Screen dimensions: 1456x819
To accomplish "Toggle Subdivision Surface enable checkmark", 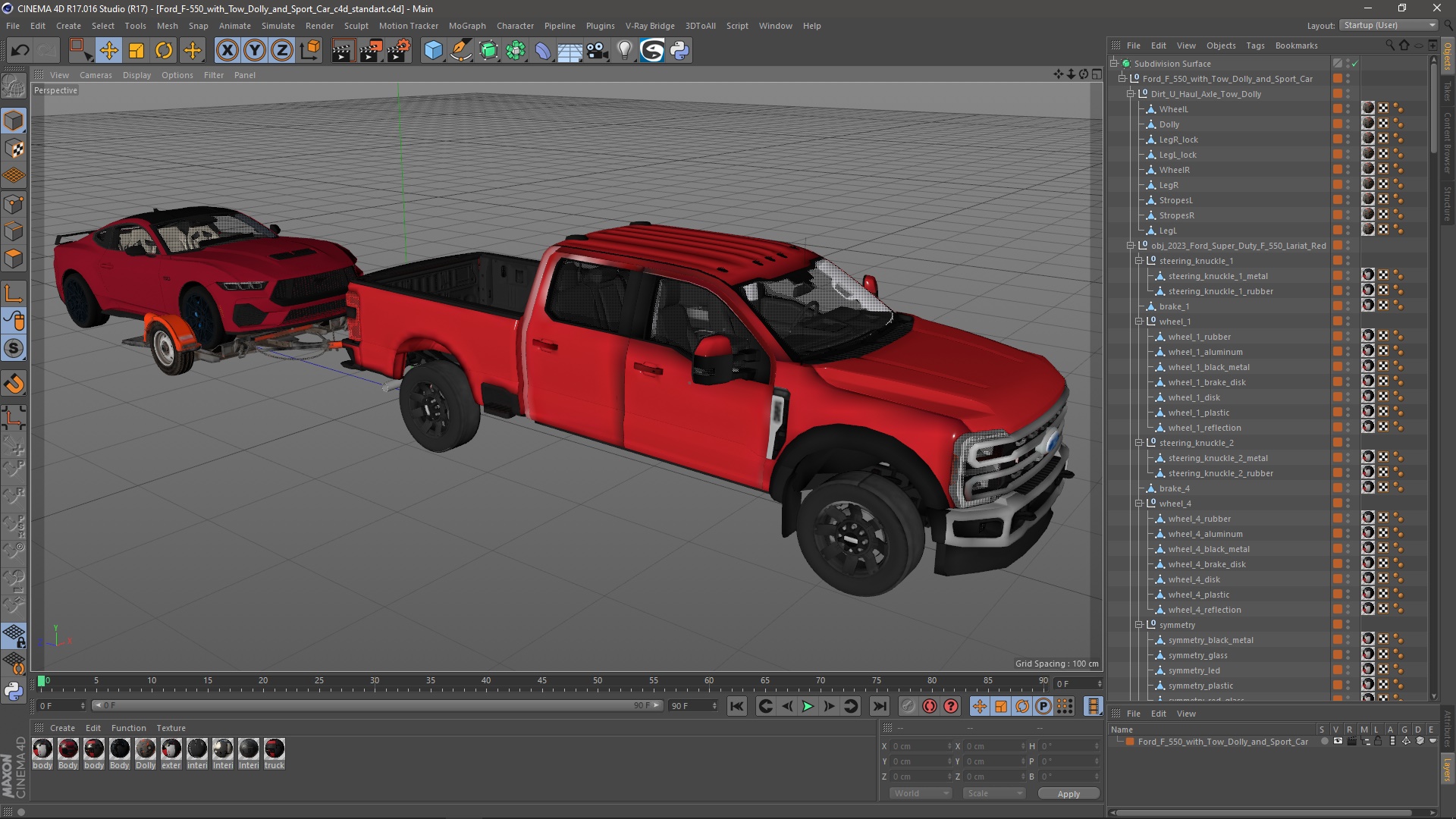I will click(x=1355, y=64).
